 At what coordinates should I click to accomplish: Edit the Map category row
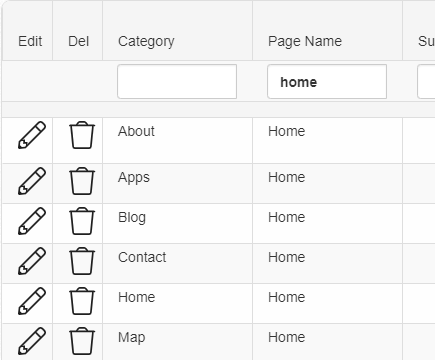pos(32,341)
